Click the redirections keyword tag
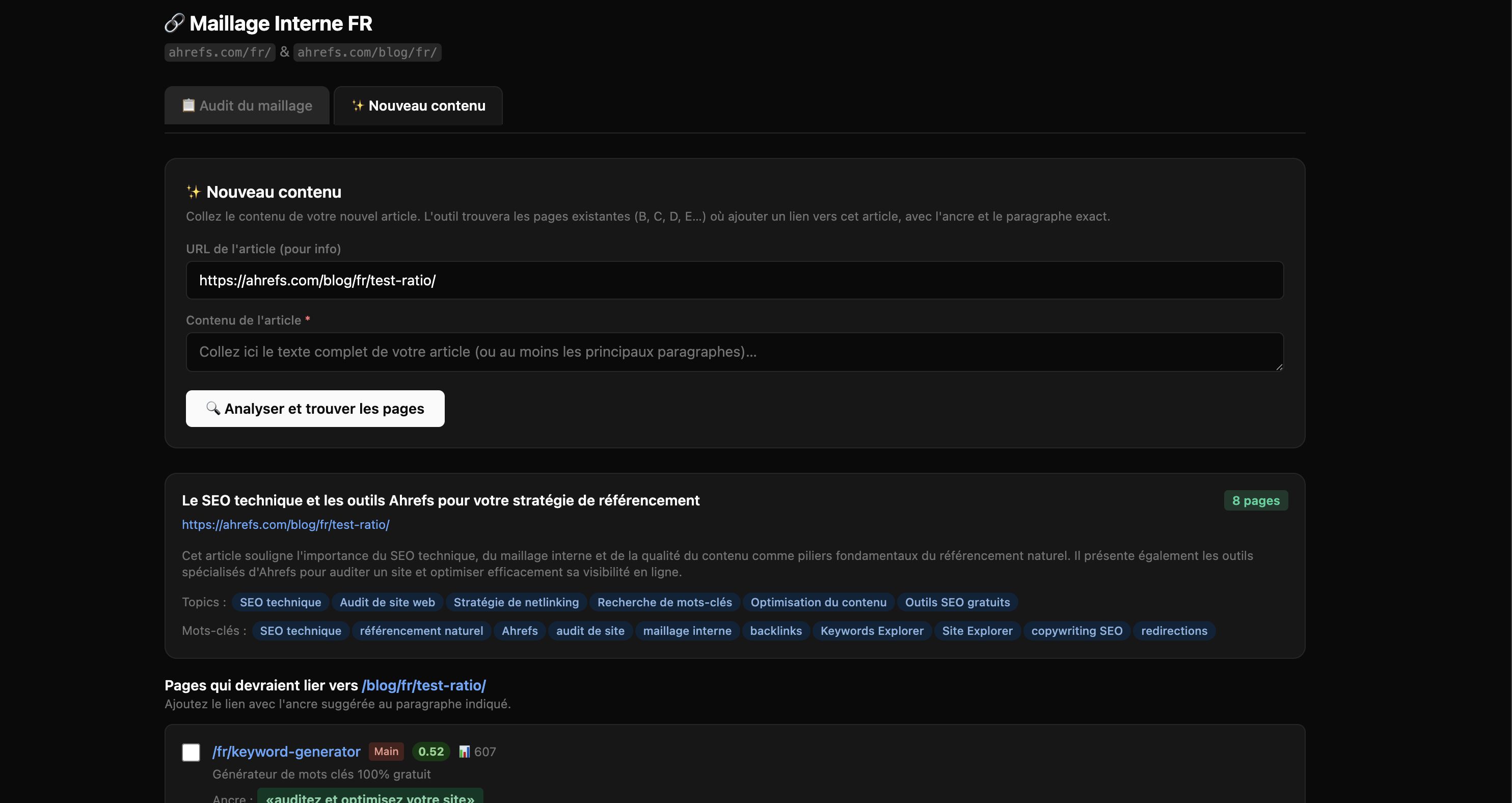The height and width of the screenshot is (803, 1512). 1175,630
